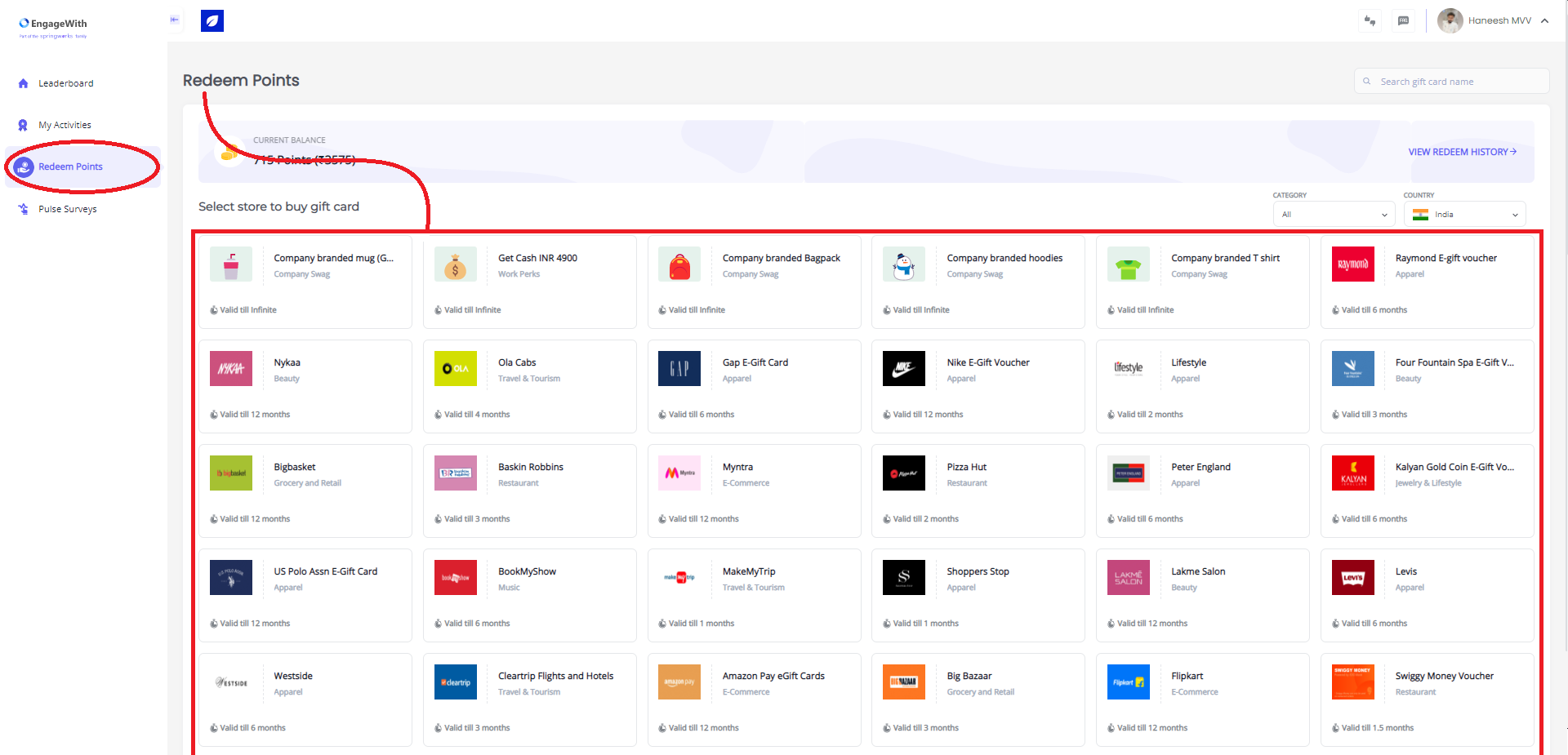Screen dimensions: 1568x755
Task: Open the Shoppers Stop gift card title
Action: pyautogui.click(x=978, y=571)
